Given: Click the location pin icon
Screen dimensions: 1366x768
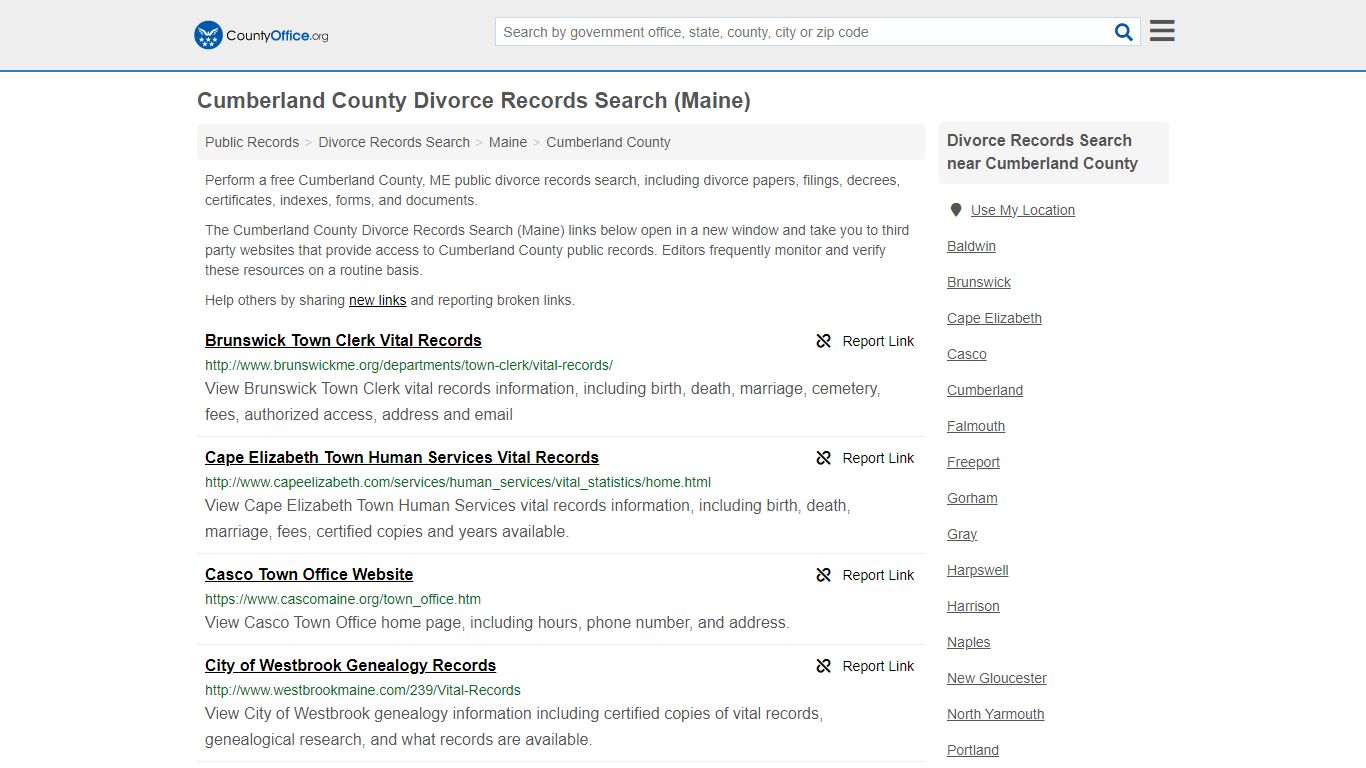Looking at the screenshot, I should 955,210.
